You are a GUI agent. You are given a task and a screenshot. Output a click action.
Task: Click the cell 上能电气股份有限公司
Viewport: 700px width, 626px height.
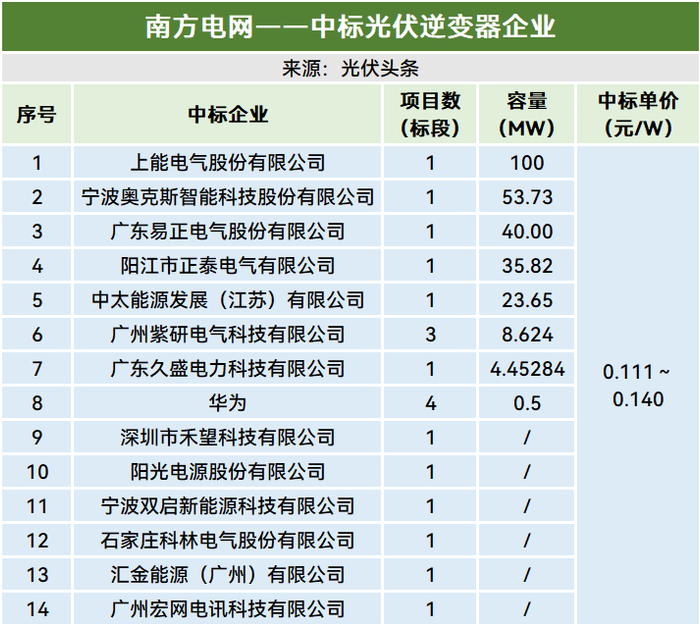(228, 163)
